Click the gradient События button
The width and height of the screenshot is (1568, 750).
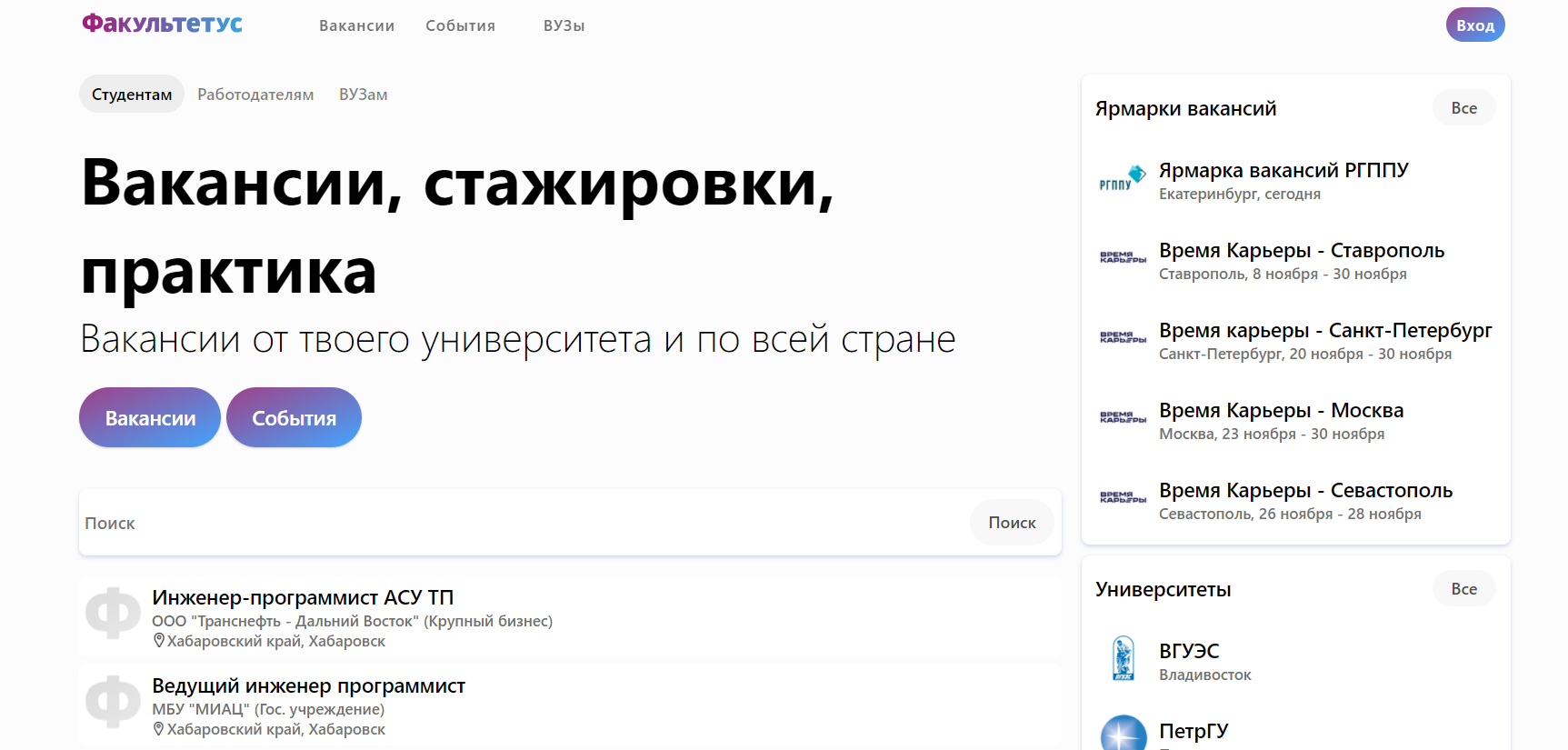click(294, 418)
